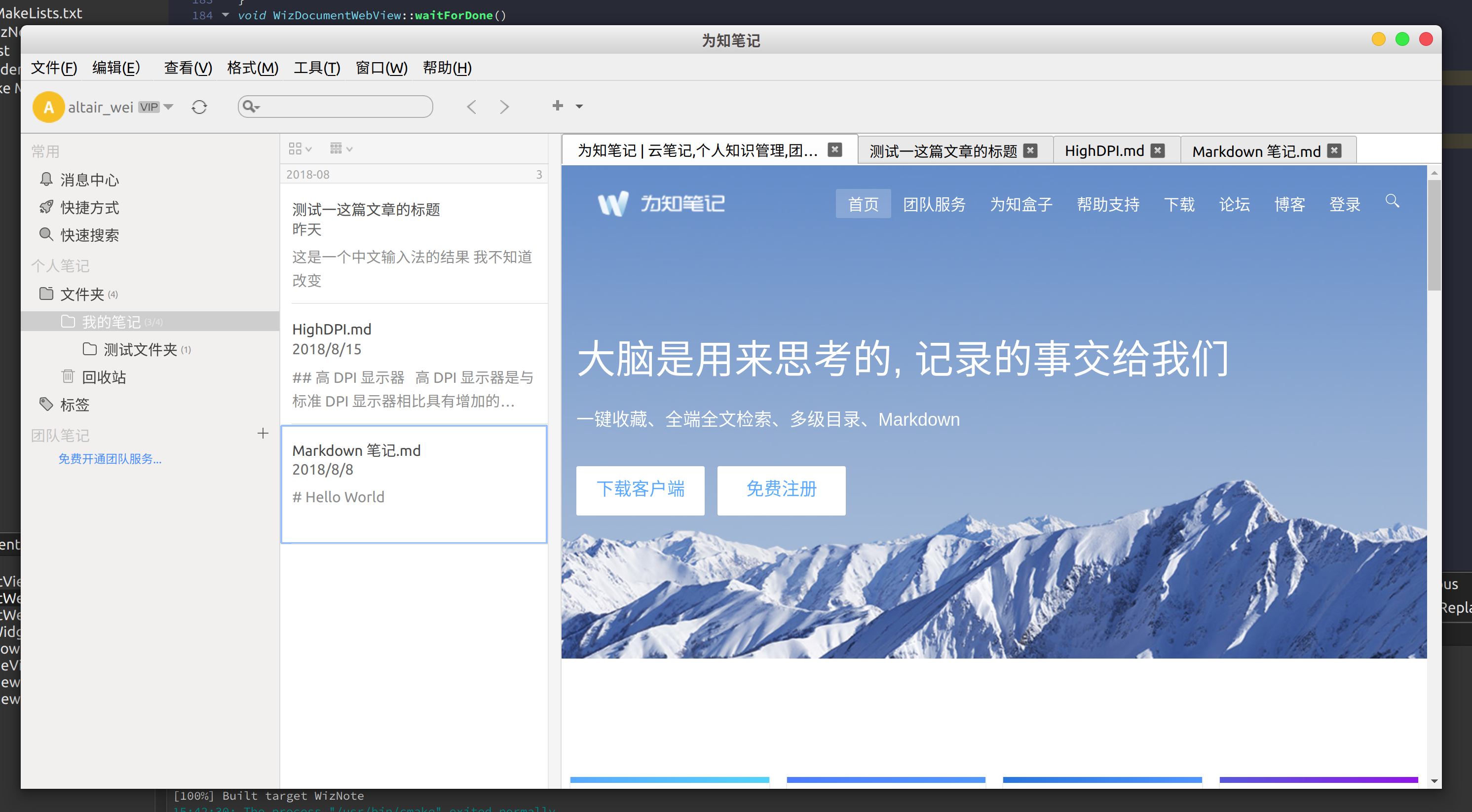
Task: Click 论坛 in the website navigation
Action: [x=1234, y=204]
